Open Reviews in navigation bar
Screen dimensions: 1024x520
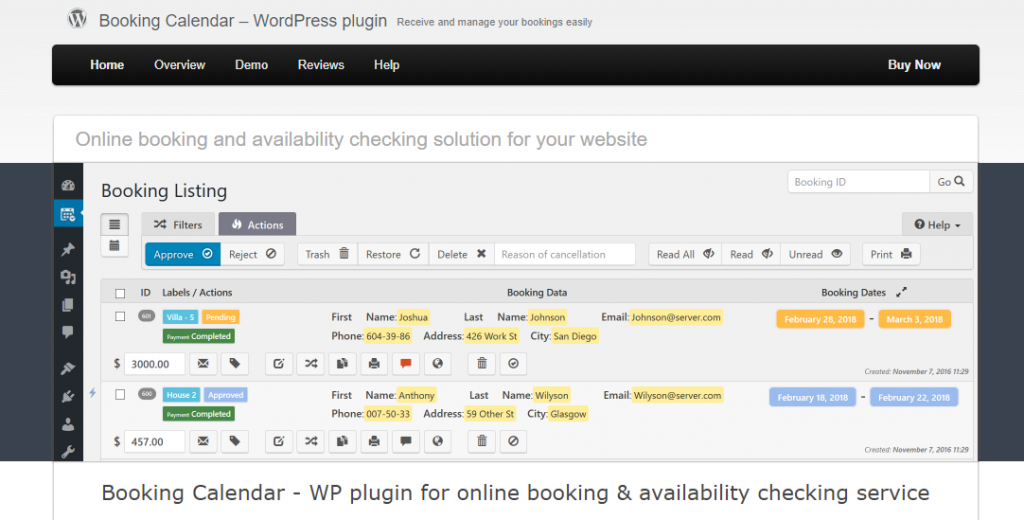coord(321,65)
